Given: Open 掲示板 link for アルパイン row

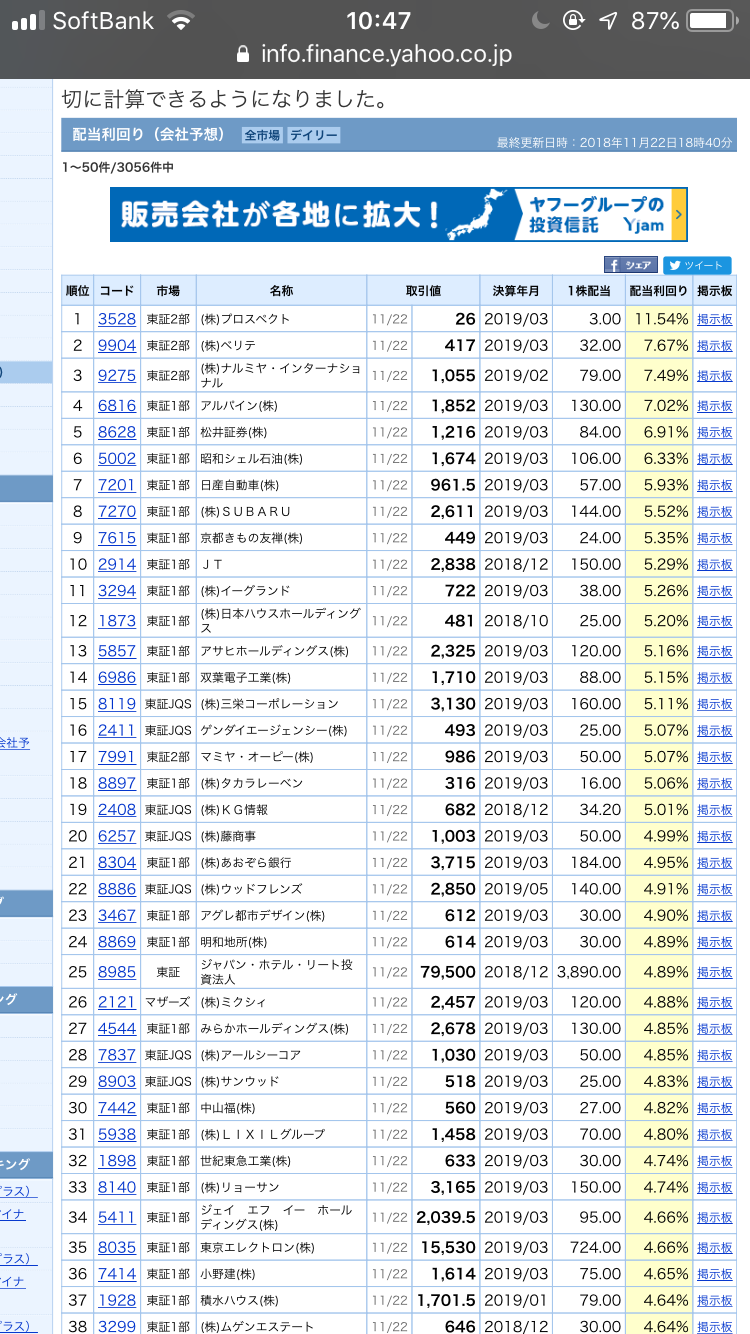Looking at the screenshot, I should (x=715, y=406).
